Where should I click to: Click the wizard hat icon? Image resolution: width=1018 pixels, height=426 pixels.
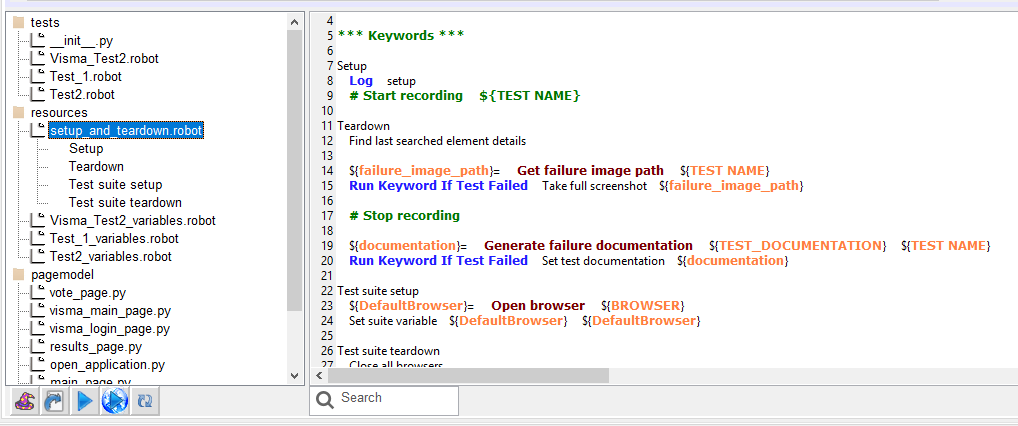point(26,401)
